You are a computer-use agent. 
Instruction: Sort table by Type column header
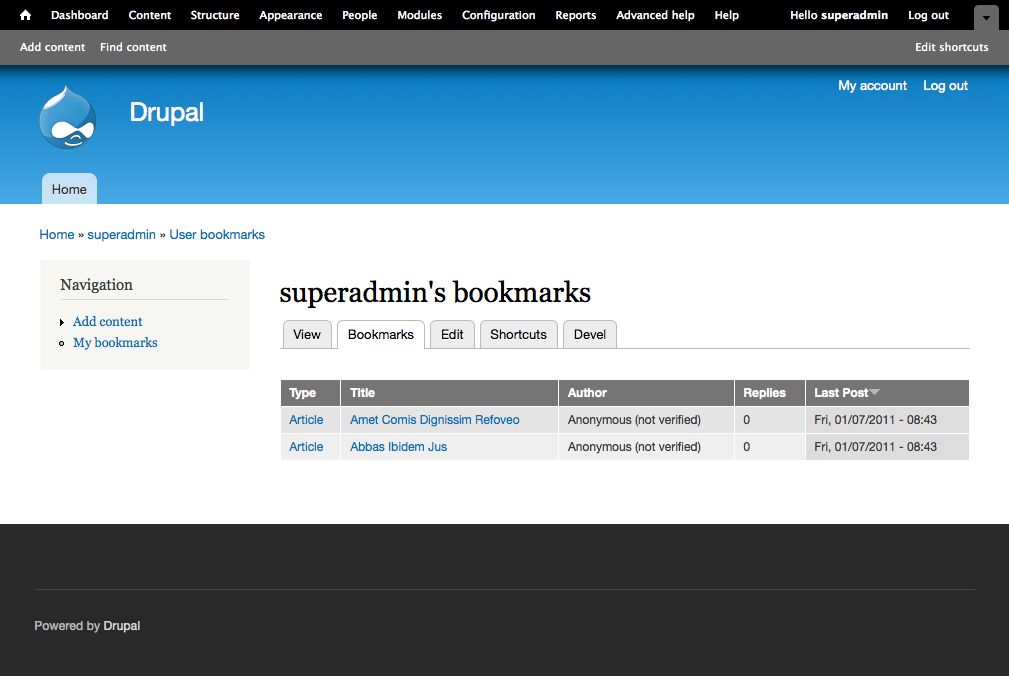pos(302,393)
